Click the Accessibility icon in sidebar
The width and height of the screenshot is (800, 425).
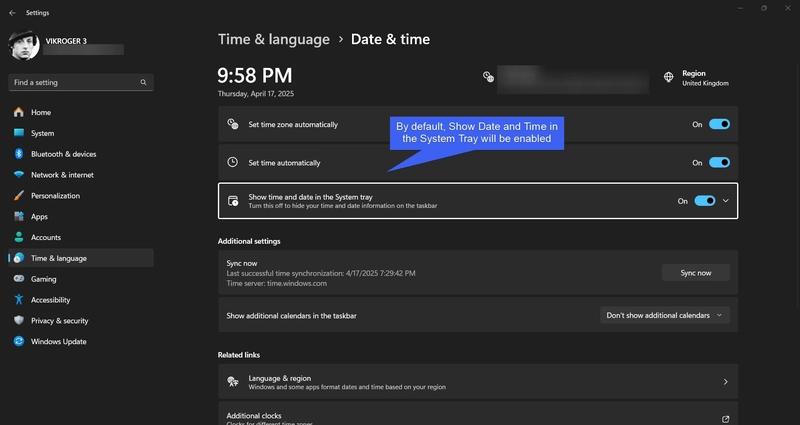(x=18, y=300)
